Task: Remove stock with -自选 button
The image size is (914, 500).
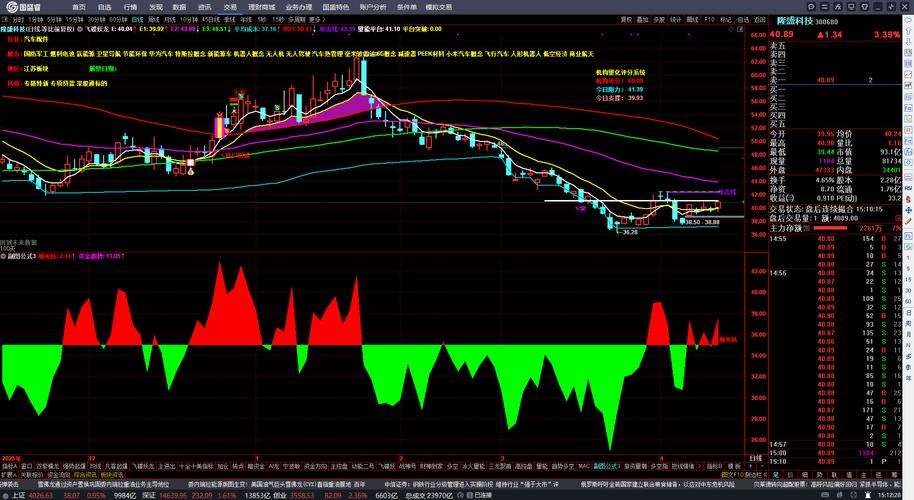Action: (743, 19)
